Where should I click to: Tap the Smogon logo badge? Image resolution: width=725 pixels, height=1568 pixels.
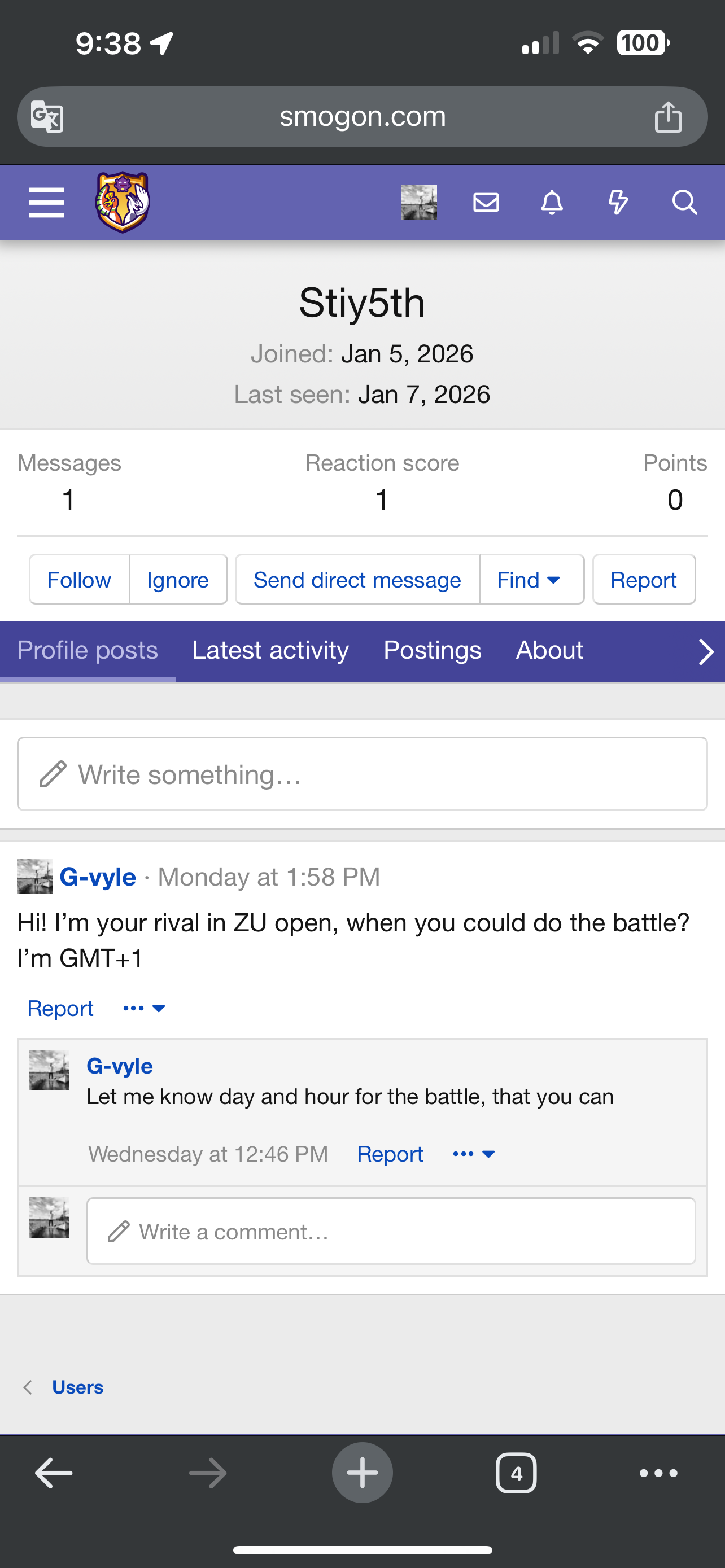pos(123,202)
